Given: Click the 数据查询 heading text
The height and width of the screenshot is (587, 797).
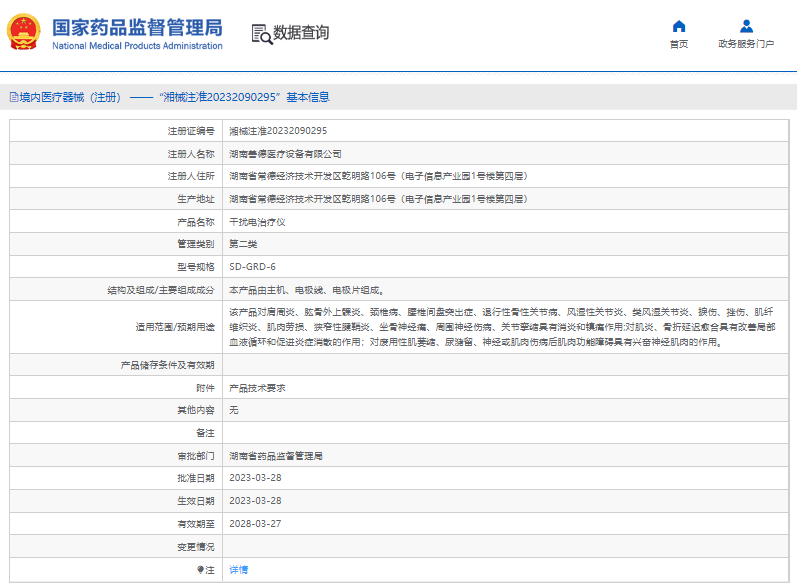Looking at the screenshot, I should [x=301, y=33].
